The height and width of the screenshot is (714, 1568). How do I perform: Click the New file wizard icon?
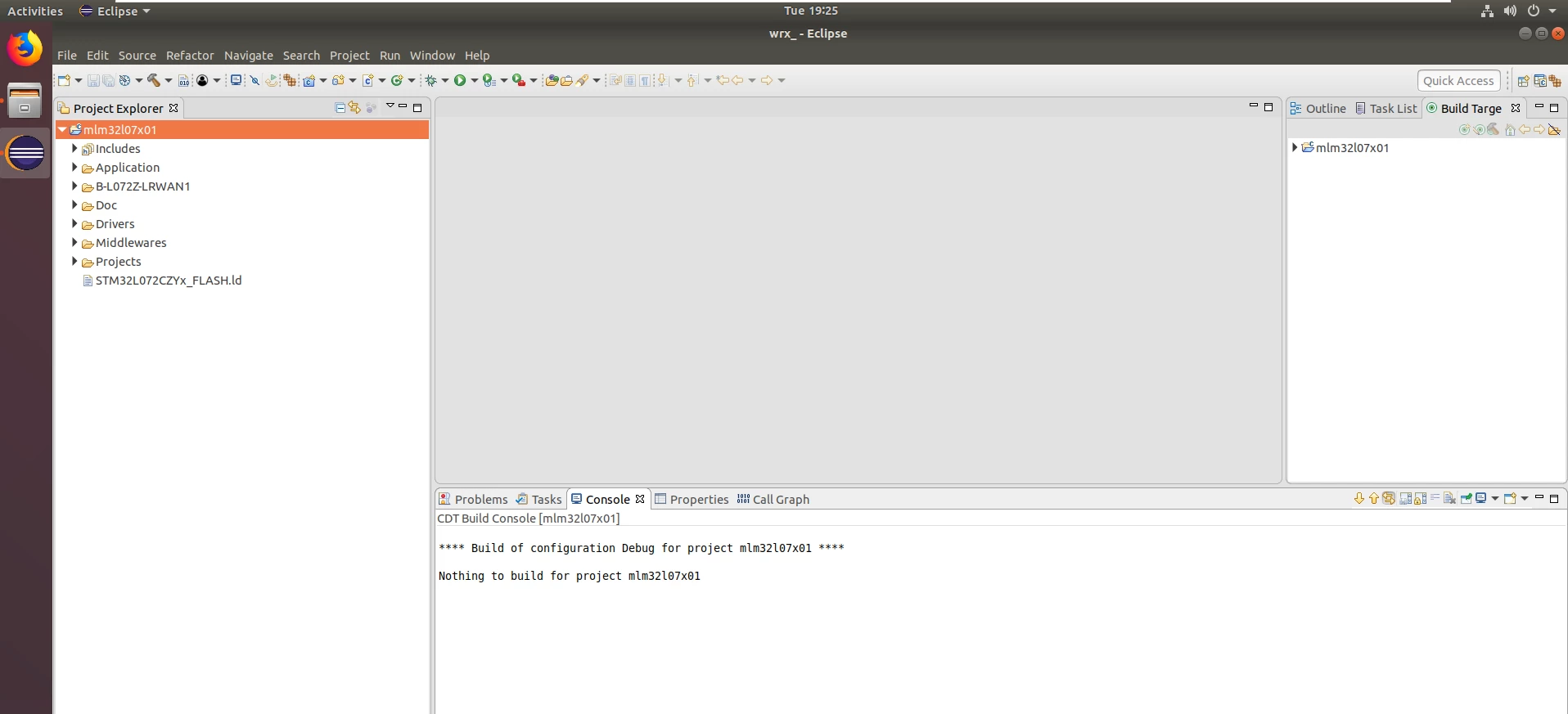point(64,80)
